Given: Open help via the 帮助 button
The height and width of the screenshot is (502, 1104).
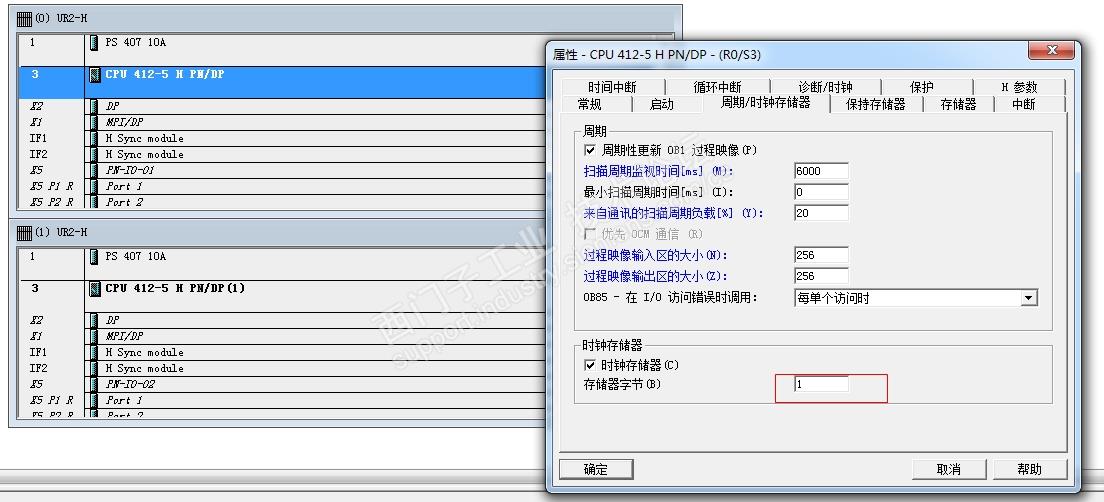Looking at the screenshot, I should 1029,469.
